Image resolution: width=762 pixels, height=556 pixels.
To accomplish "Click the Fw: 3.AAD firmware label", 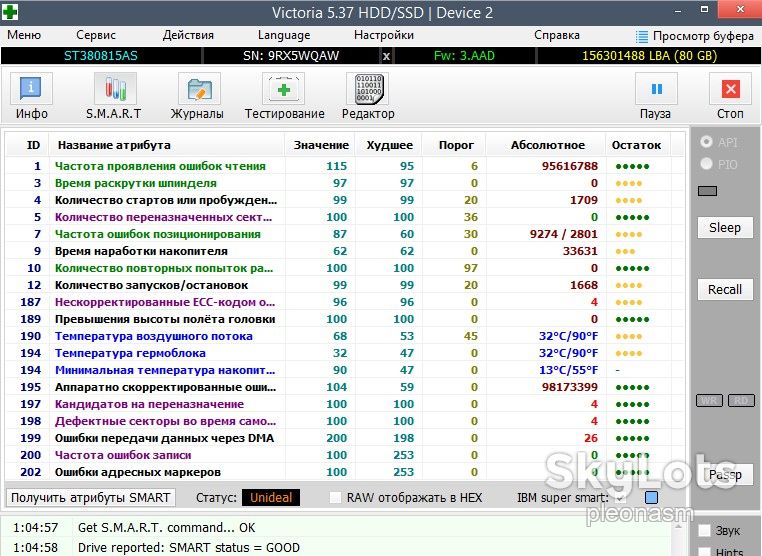I will pyautogui.click(x=464, y=56).
